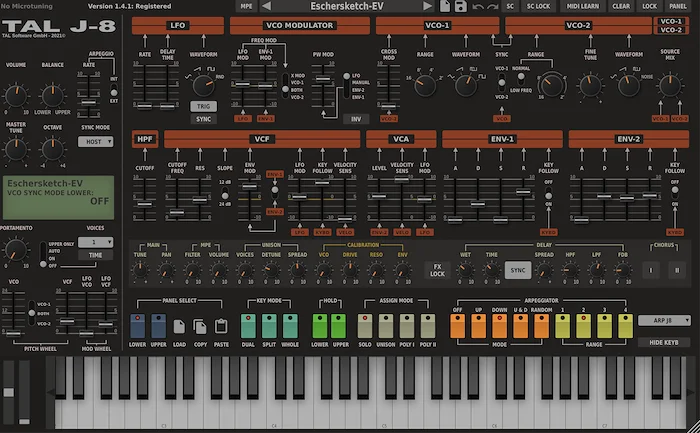Open the SYNC MODE HOST dropdown
Screen dimensions: 700x433
(x=96, y=142)
